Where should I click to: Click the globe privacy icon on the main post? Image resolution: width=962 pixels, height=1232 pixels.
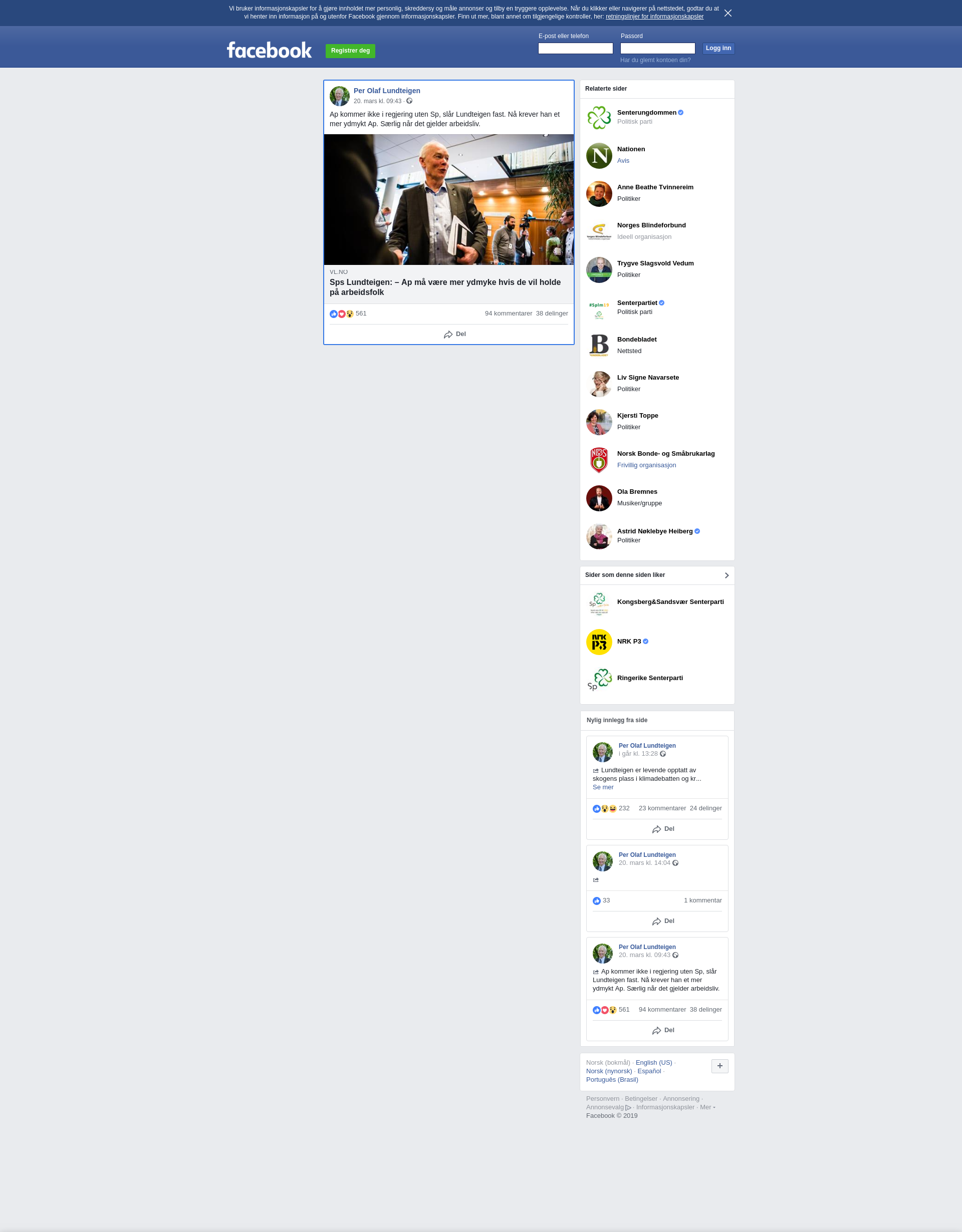410,101
